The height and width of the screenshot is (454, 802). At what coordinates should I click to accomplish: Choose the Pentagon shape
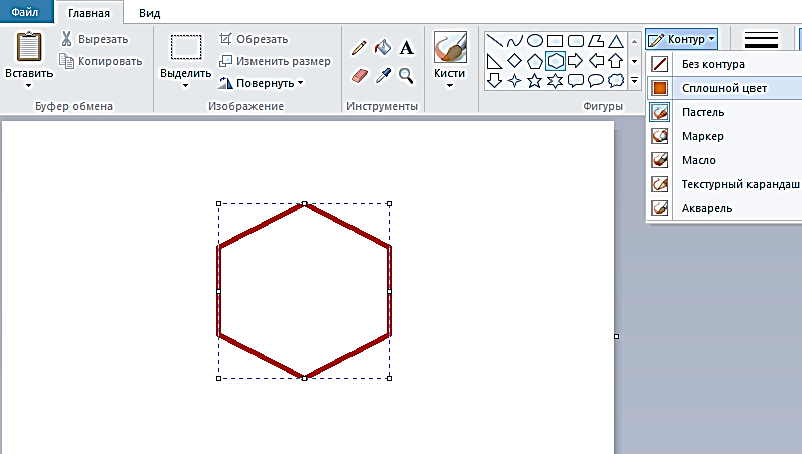tap(534, 61)
